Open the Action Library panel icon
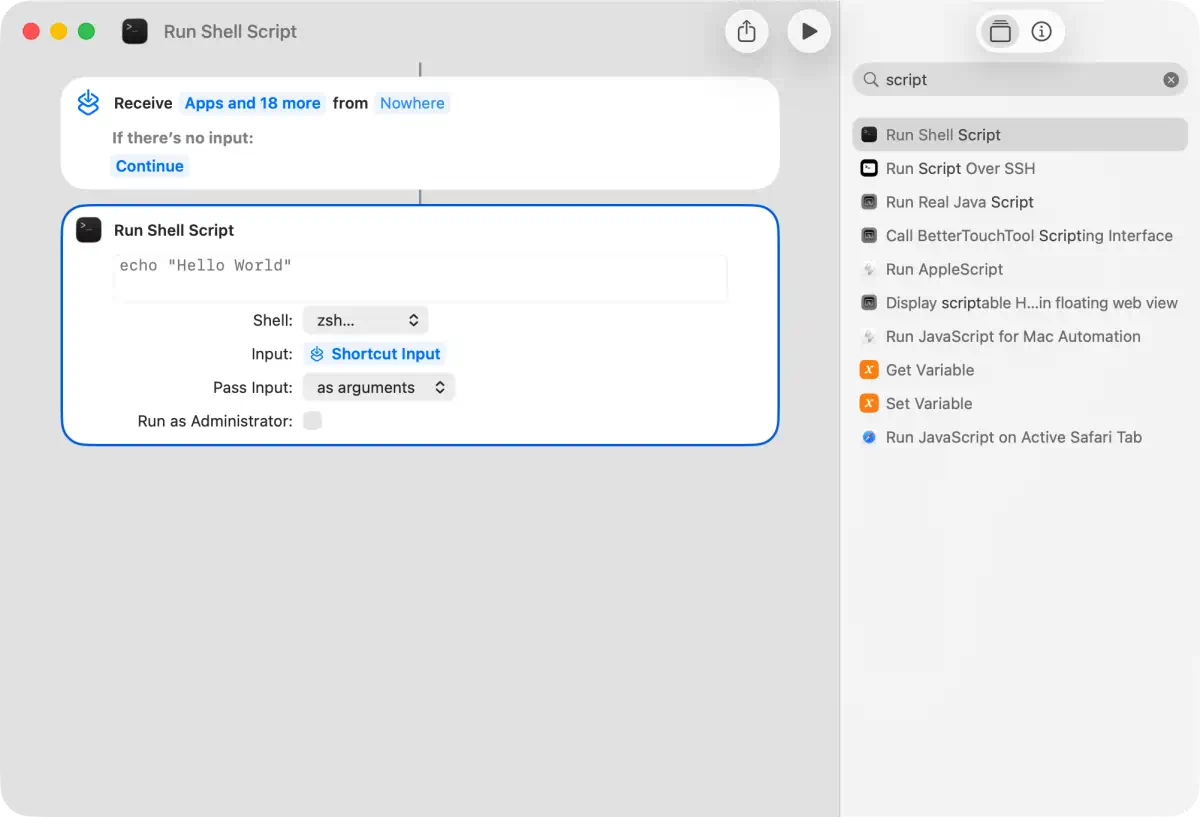1200x817 pixels. (1000, 32)
